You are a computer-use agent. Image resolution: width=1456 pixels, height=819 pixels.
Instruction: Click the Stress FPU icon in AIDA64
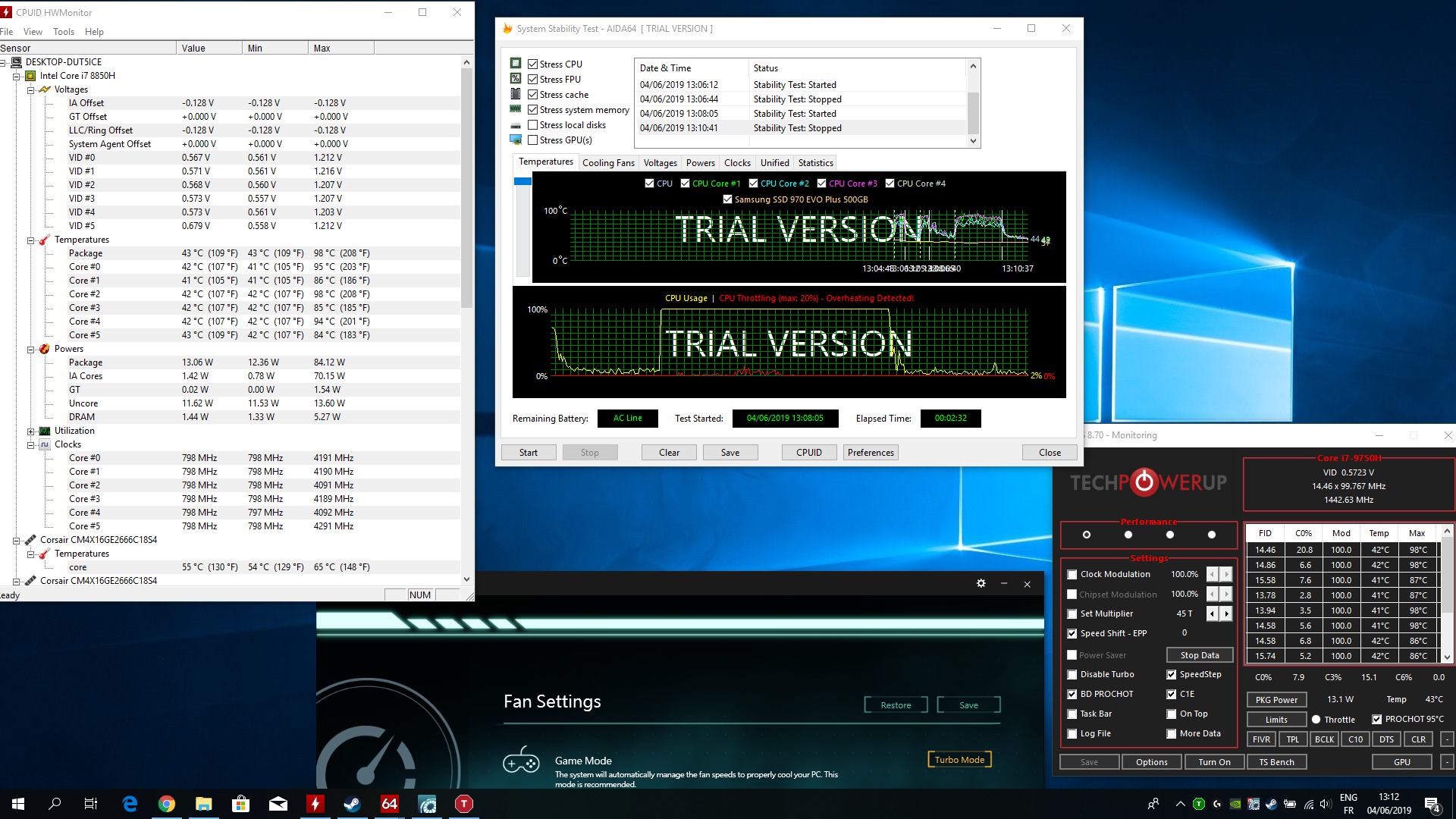coord(516,79)
